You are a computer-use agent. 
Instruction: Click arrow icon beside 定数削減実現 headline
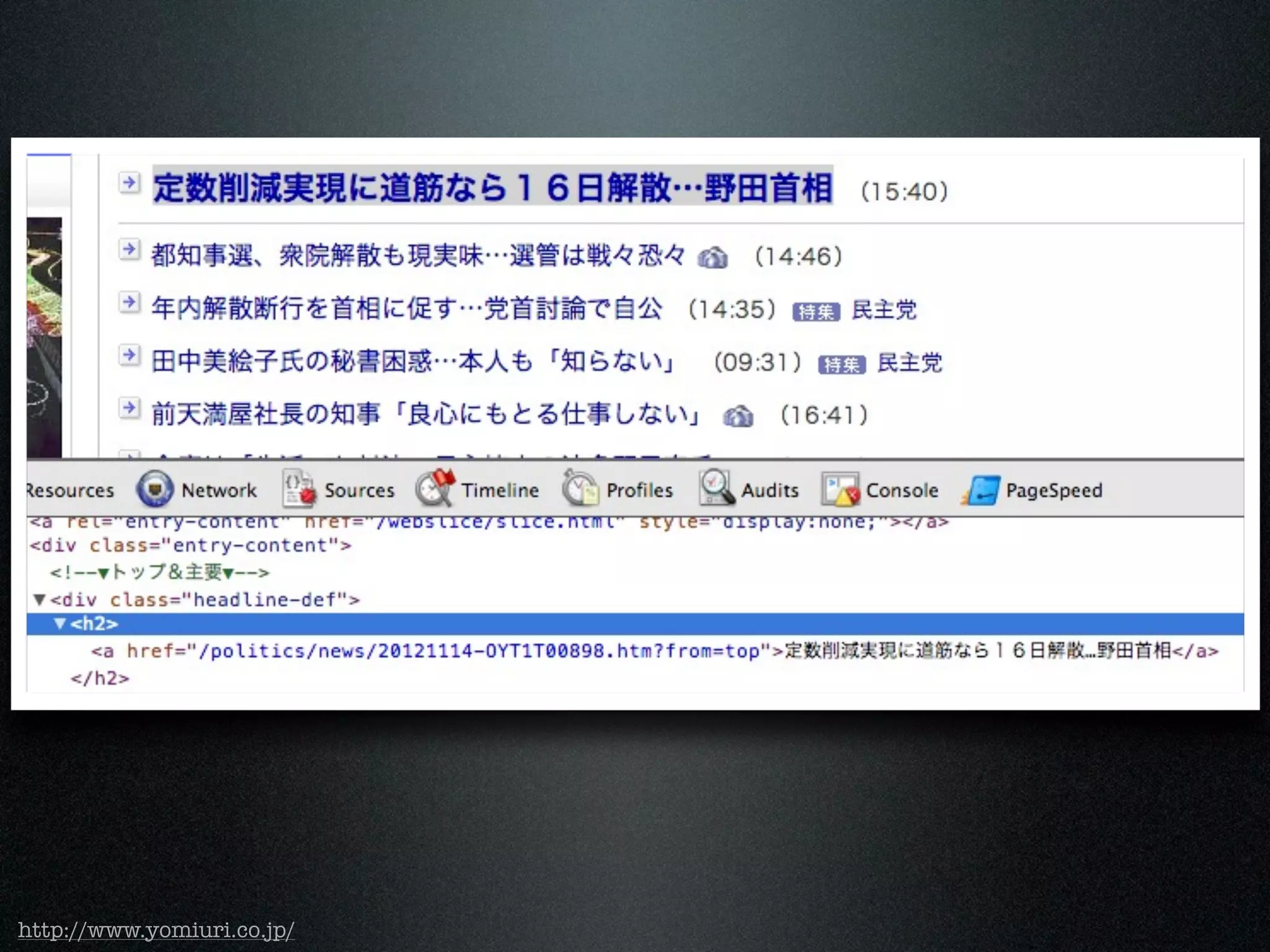point(129,183)
